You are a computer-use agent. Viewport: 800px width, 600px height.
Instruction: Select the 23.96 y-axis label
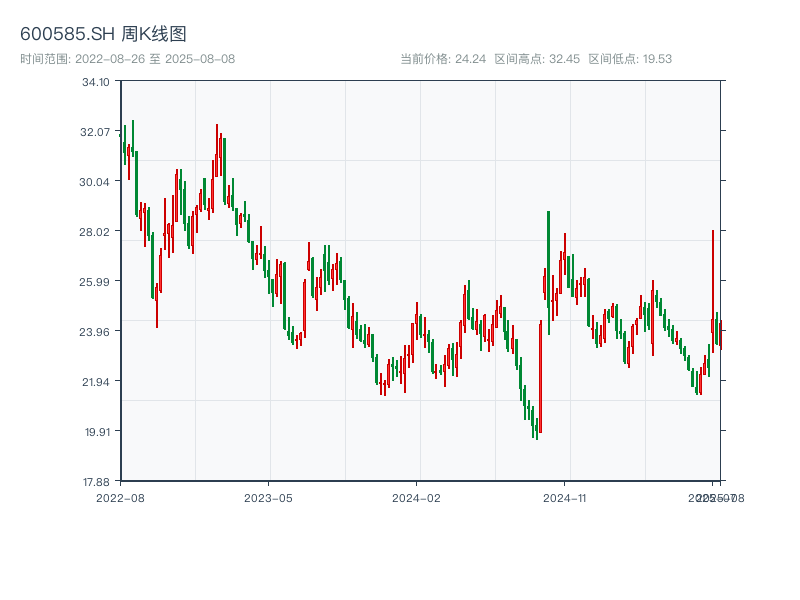tap(96, 332)
